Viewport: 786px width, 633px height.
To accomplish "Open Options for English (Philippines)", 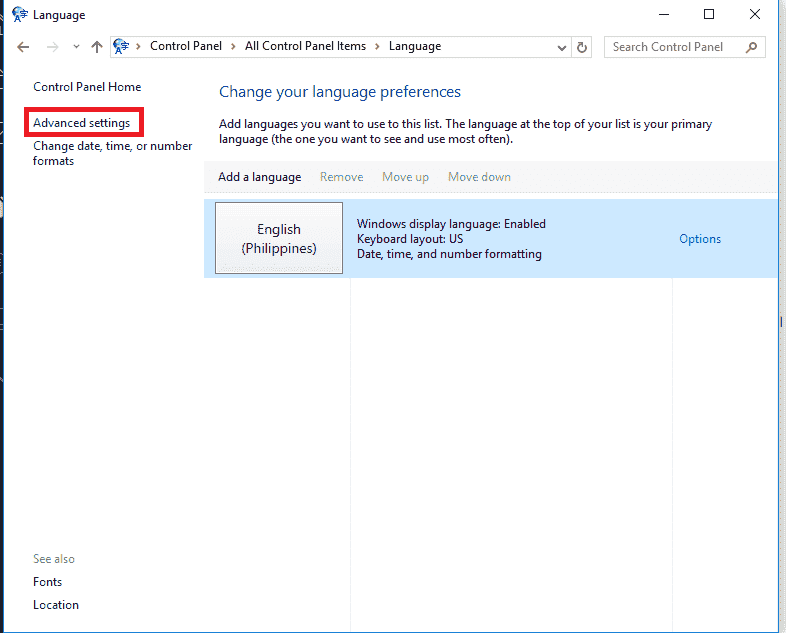I will pyautogui.click(x=700, y=239).
